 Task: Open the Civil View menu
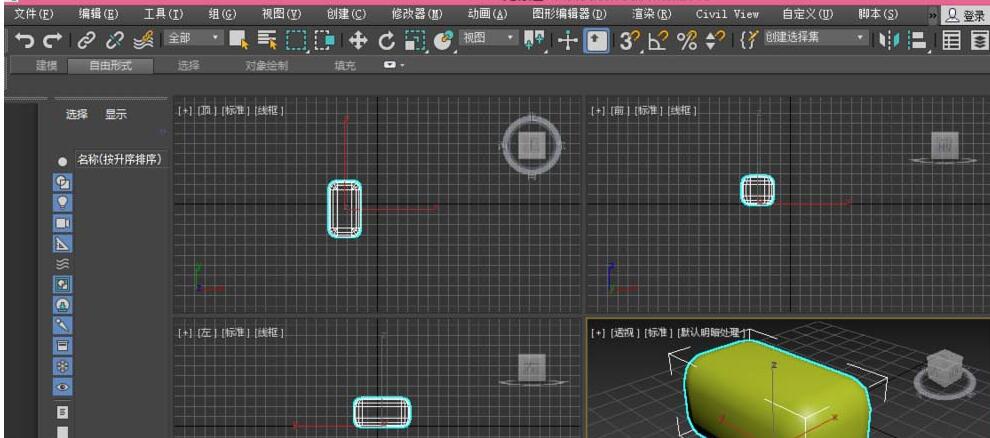click(x=727, y=14)
